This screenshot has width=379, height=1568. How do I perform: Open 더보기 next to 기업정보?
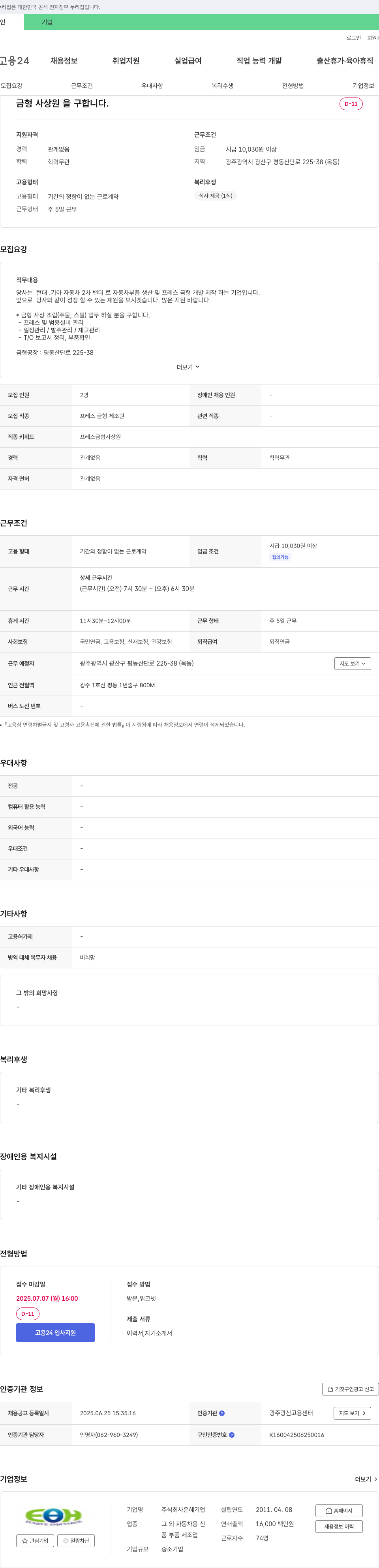366,1479
